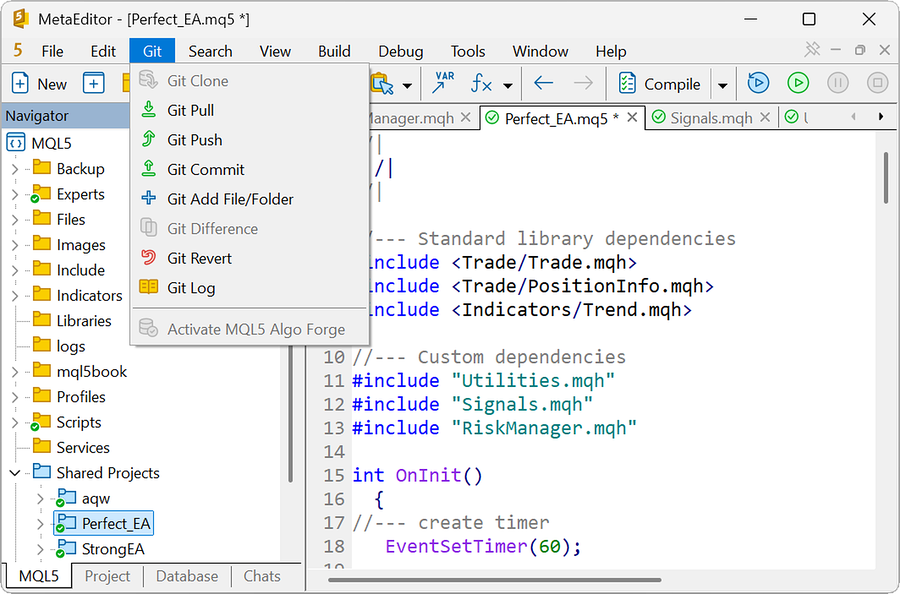The image size is (900, 594).
Task: Navigate back with the left arrow
Action: [544, 83]
